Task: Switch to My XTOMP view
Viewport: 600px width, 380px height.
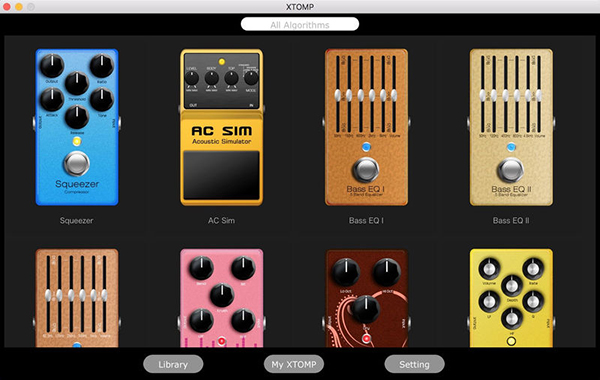Action: point(293,364)
